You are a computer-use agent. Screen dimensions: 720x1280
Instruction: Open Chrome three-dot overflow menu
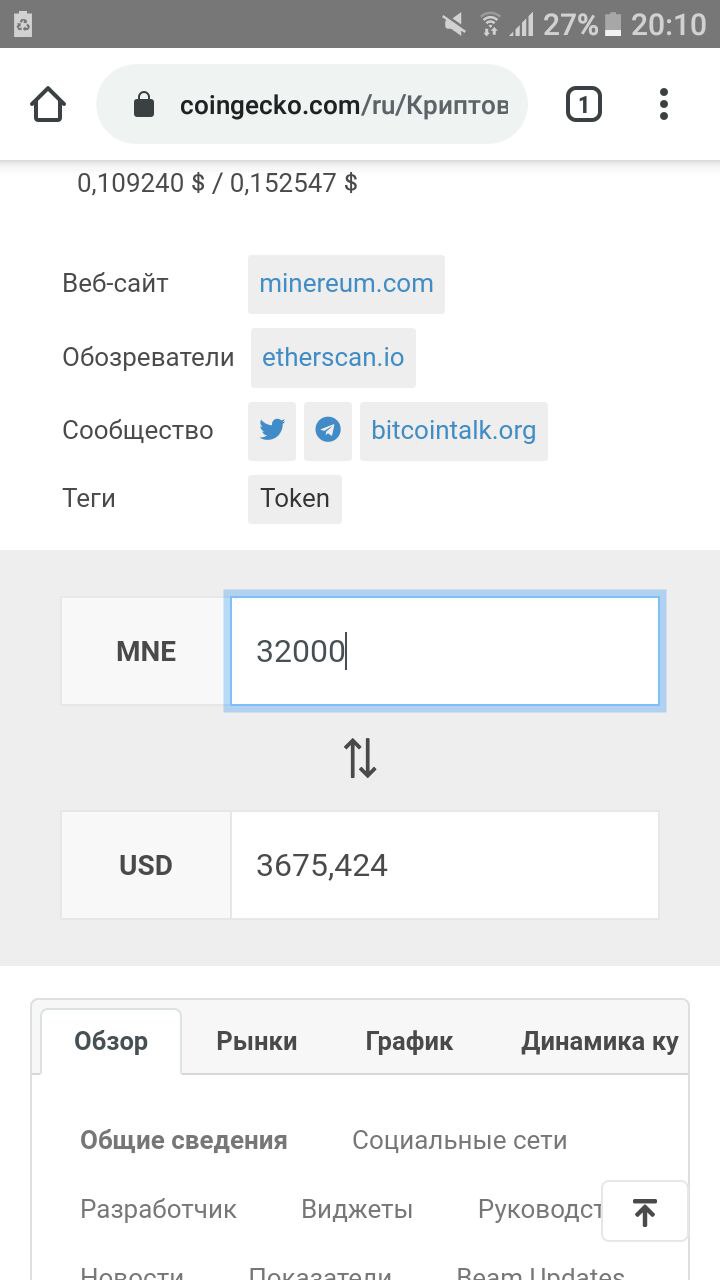663,105
